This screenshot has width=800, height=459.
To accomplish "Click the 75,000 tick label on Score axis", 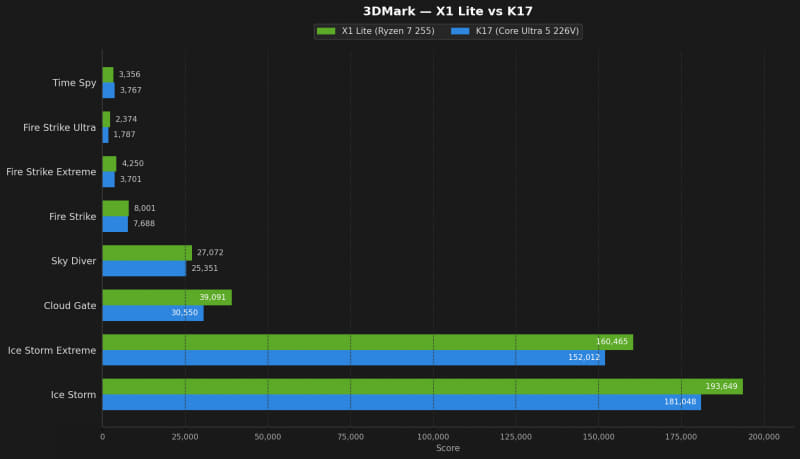I will pyautogui.click(x=351, y=437).
